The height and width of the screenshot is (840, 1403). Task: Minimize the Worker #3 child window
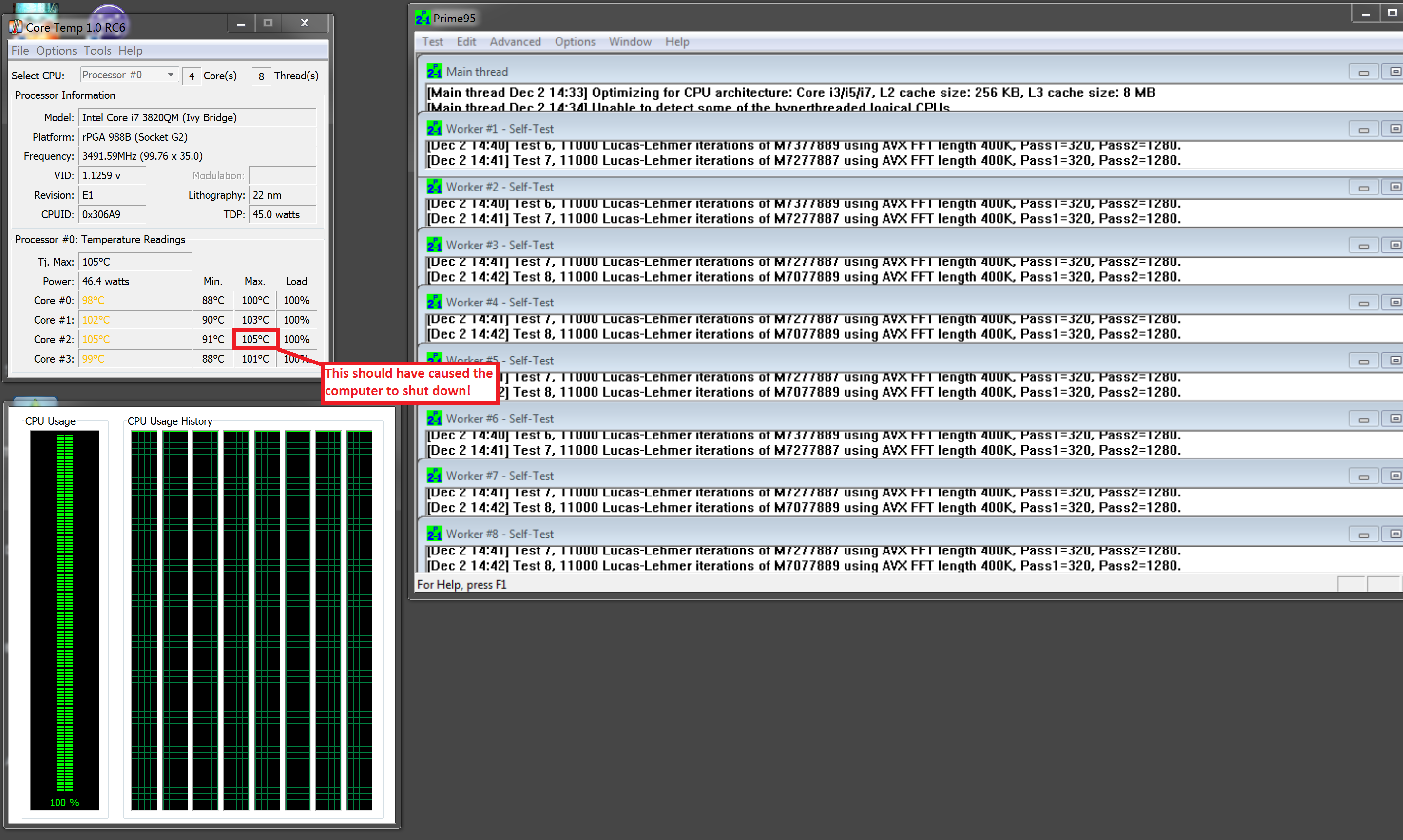1364,246
